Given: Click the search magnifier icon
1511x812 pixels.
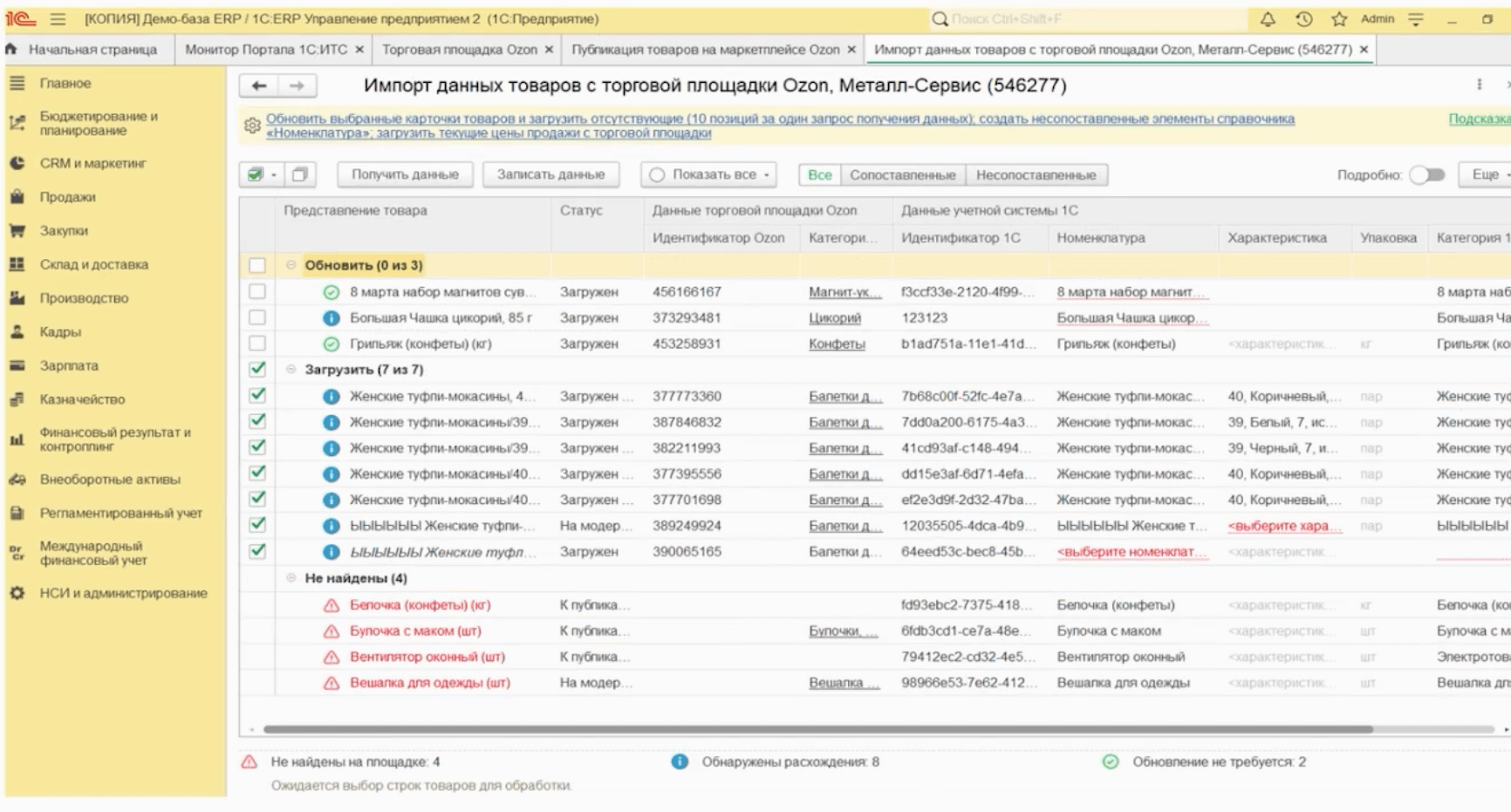Looking at the screenshot, I should point(940,19).
